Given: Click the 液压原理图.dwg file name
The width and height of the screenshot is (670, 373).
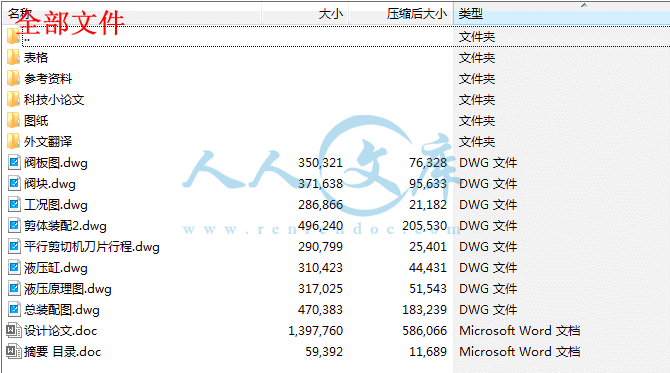Looking at the screenshot, I should (68, 289).
